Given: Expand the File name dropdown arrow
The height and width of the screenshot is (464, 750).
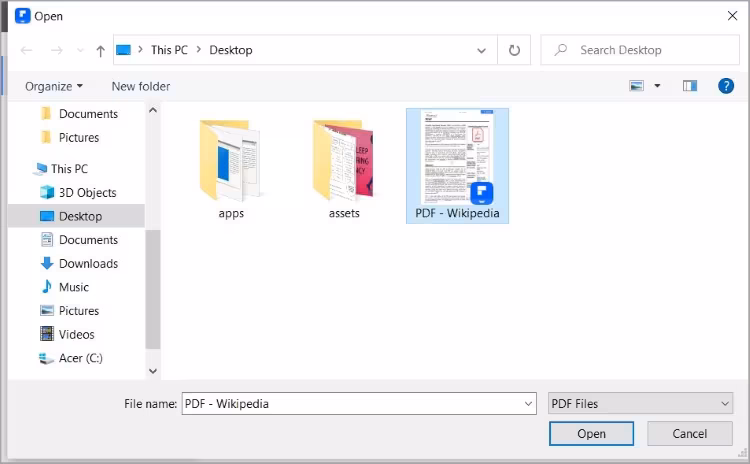Looking at the screenshot, I should click(529, 404).
